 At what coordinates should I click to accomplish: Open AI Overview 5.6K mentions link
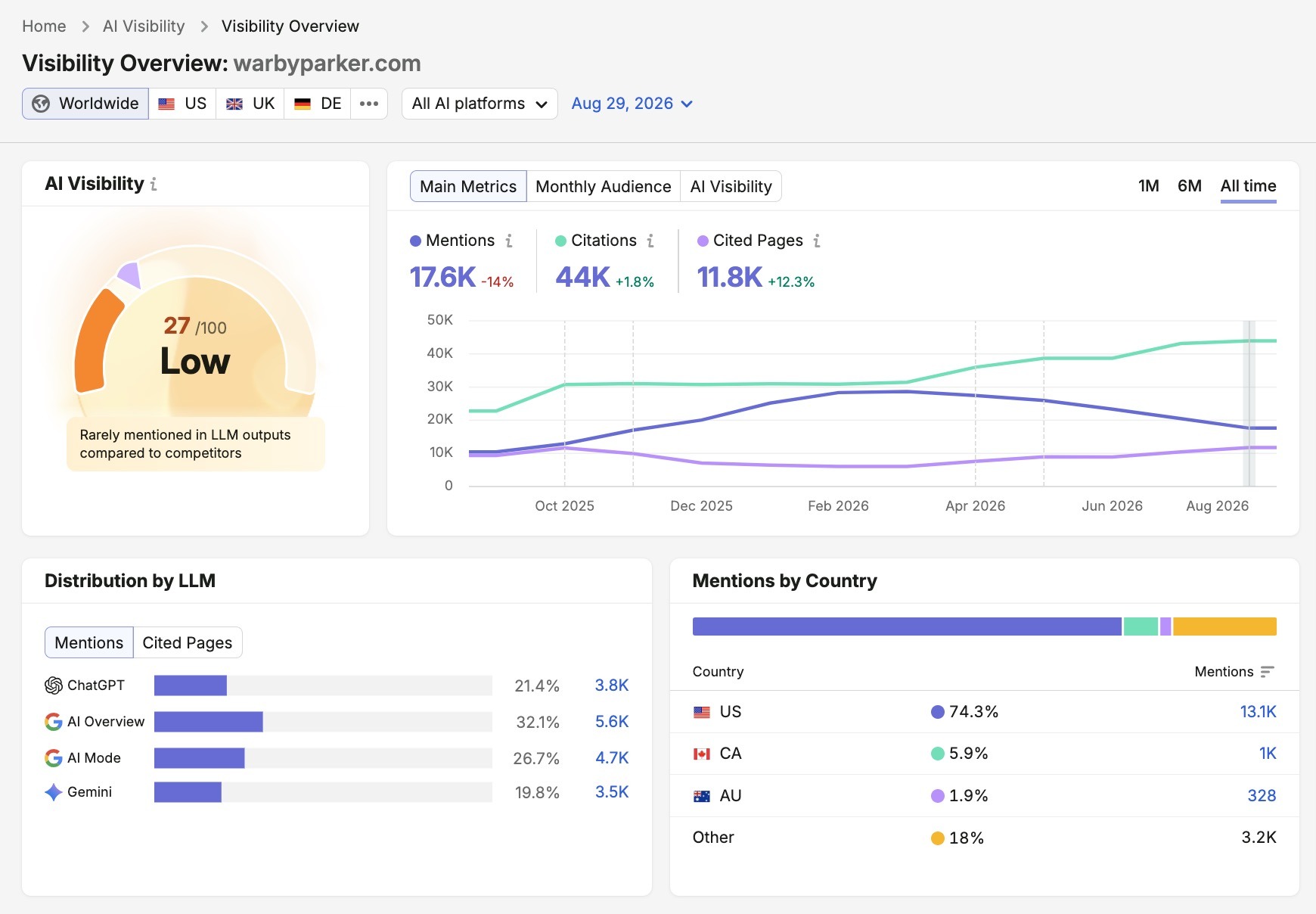(x=612, y=722)
